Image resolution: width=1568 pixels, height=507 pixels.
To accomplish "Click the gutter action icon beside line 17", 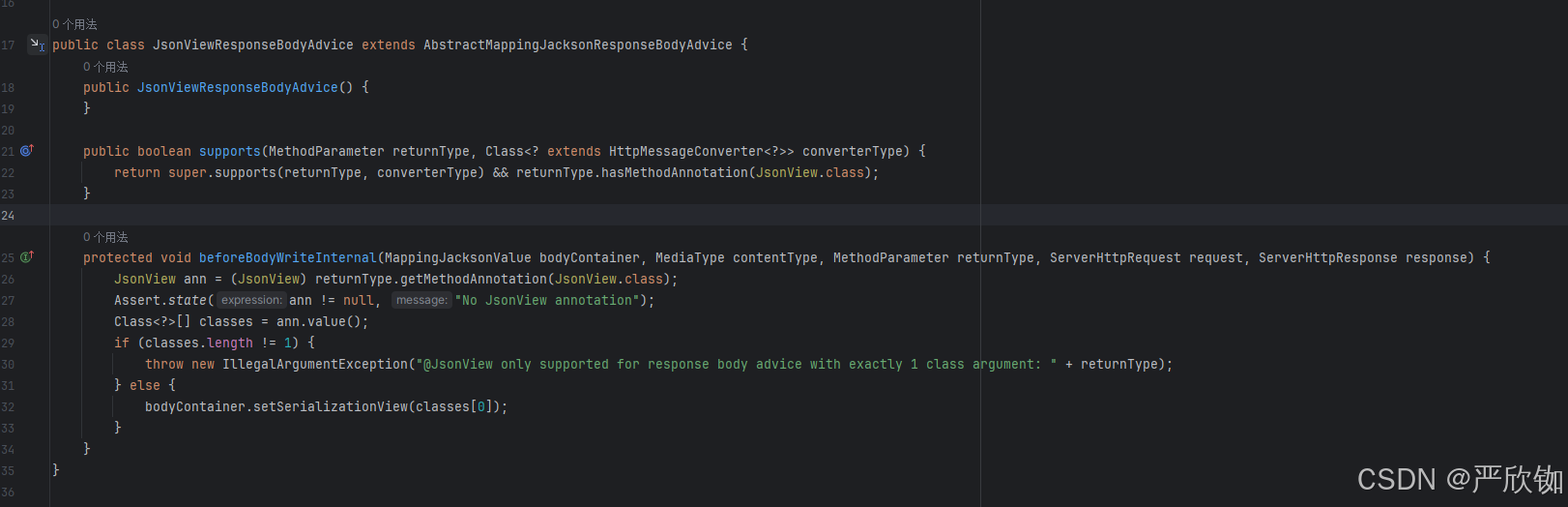I will (x=37, y=45).
